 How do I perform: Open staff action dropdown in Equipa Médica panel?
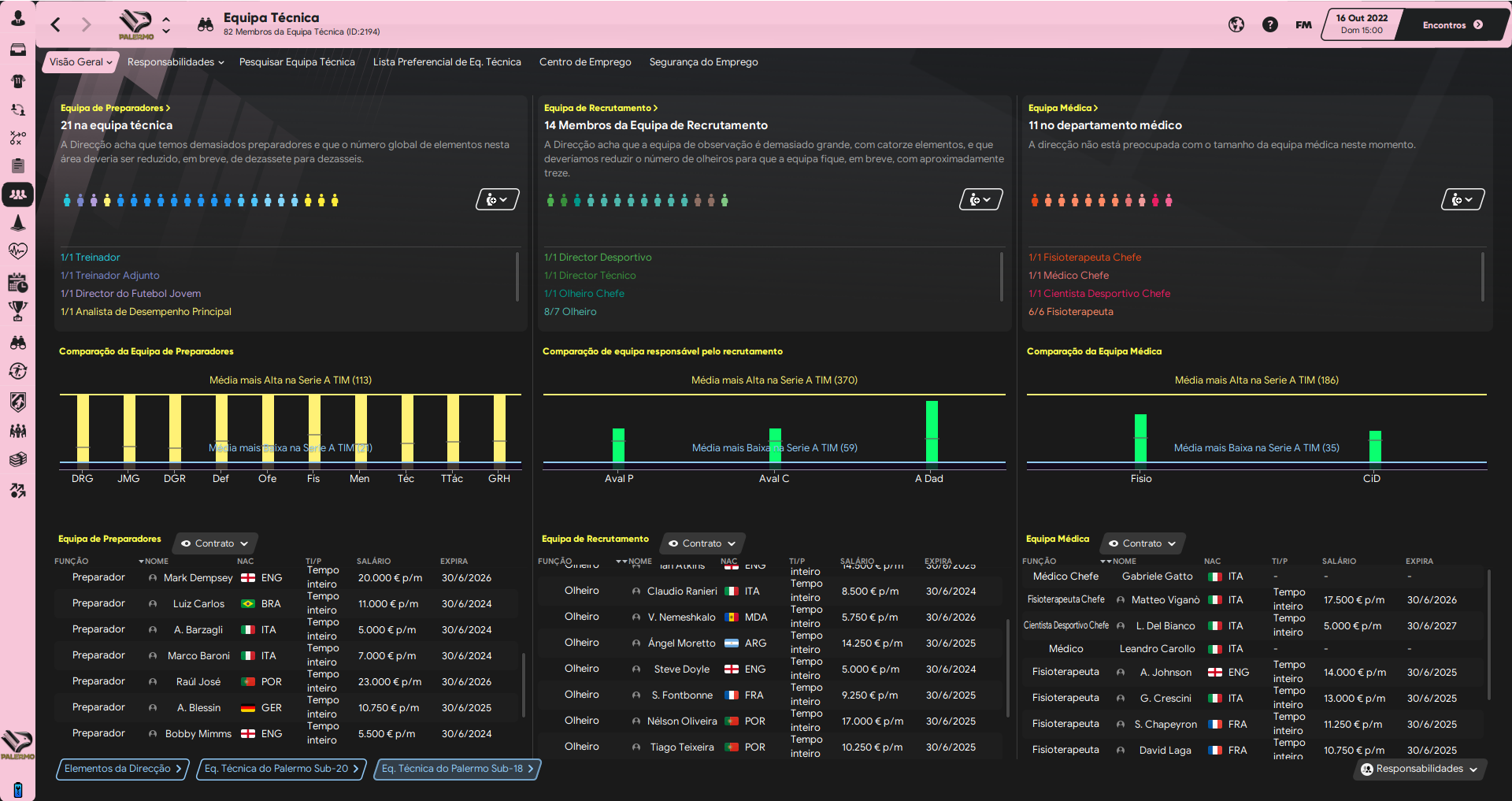coord(1463,199)
